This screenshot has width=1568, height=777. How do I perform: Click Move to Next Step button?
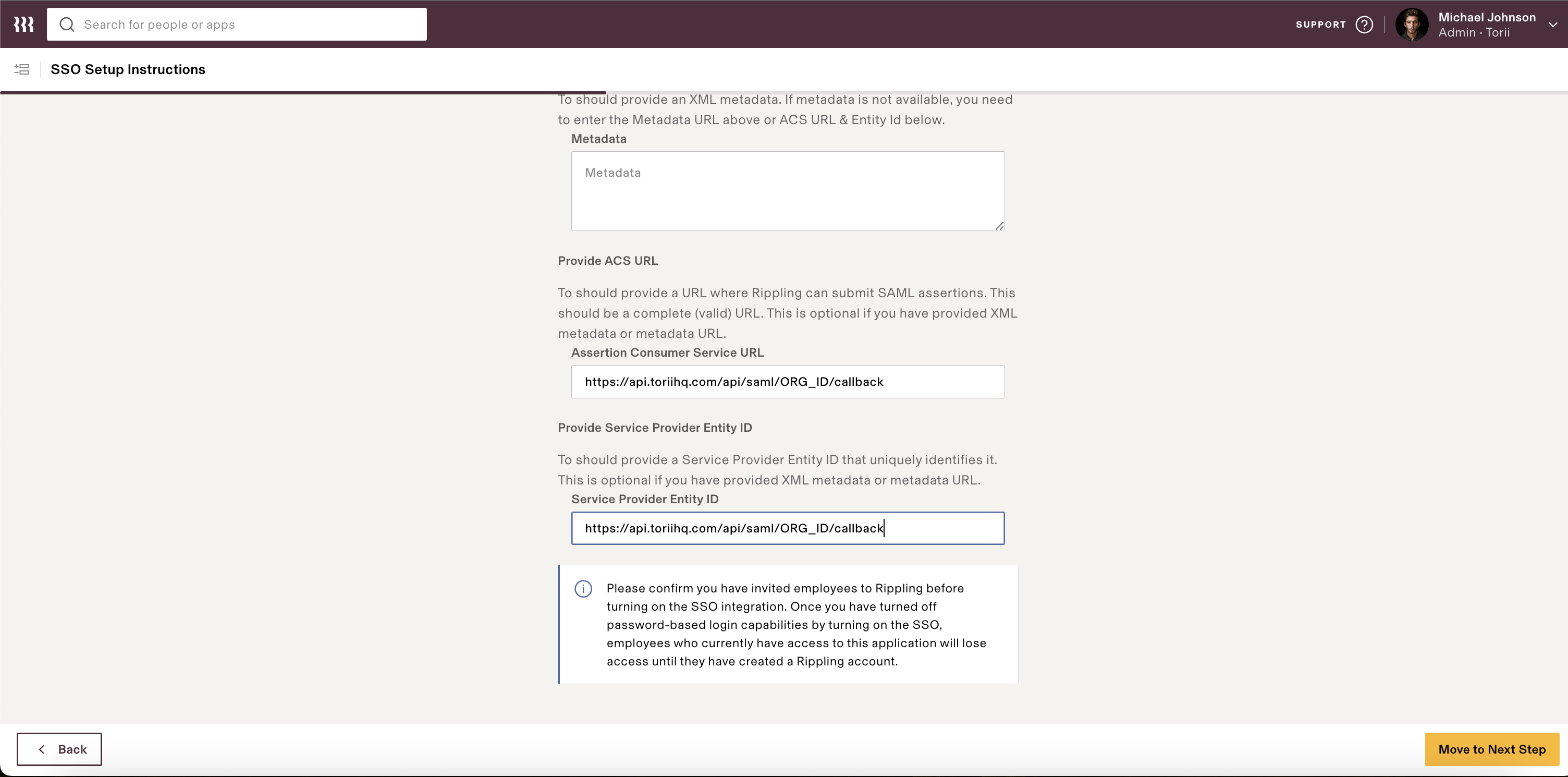1492,749
